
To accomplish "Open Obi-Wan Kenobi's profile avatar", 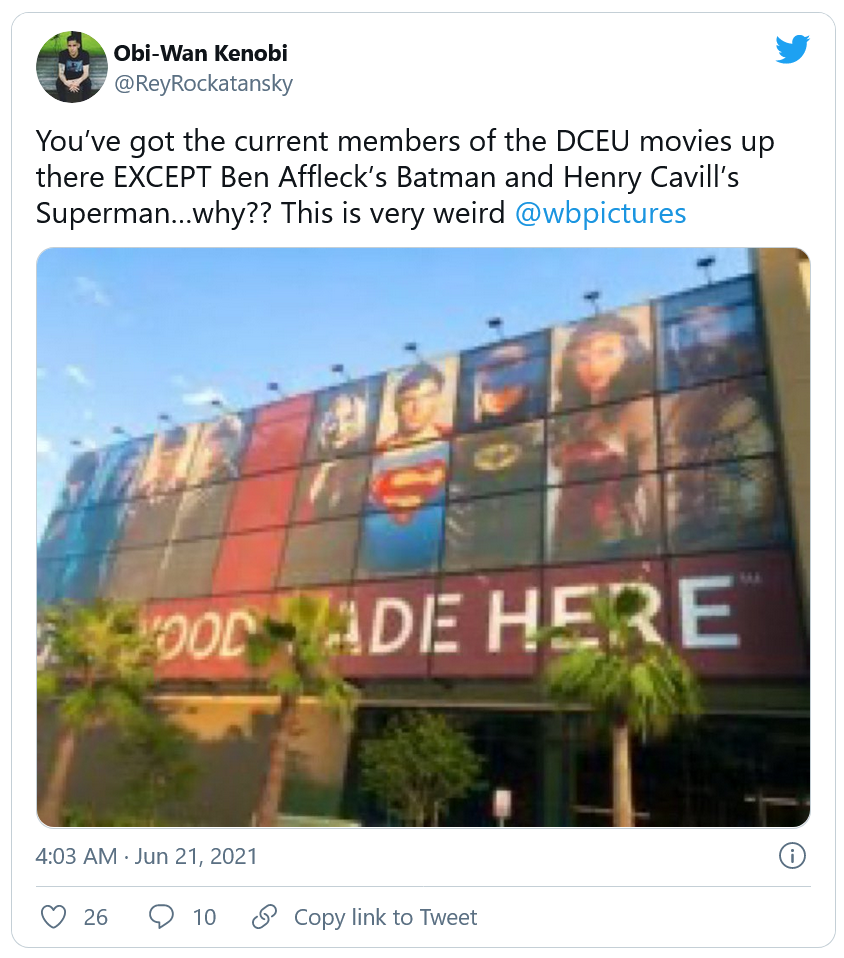I will 71,66.
